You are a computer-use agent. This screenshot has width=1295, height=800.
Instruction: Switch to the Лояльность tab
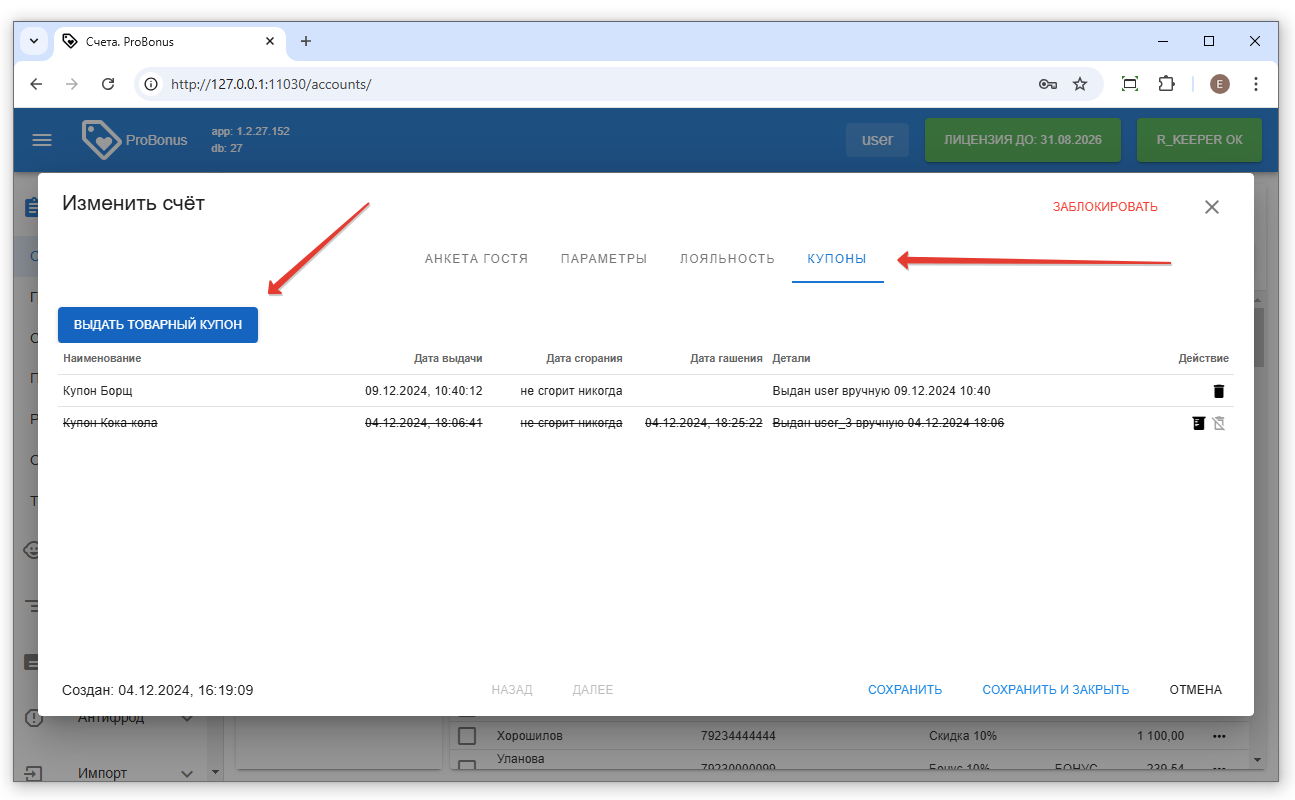(x=727, y=259)
